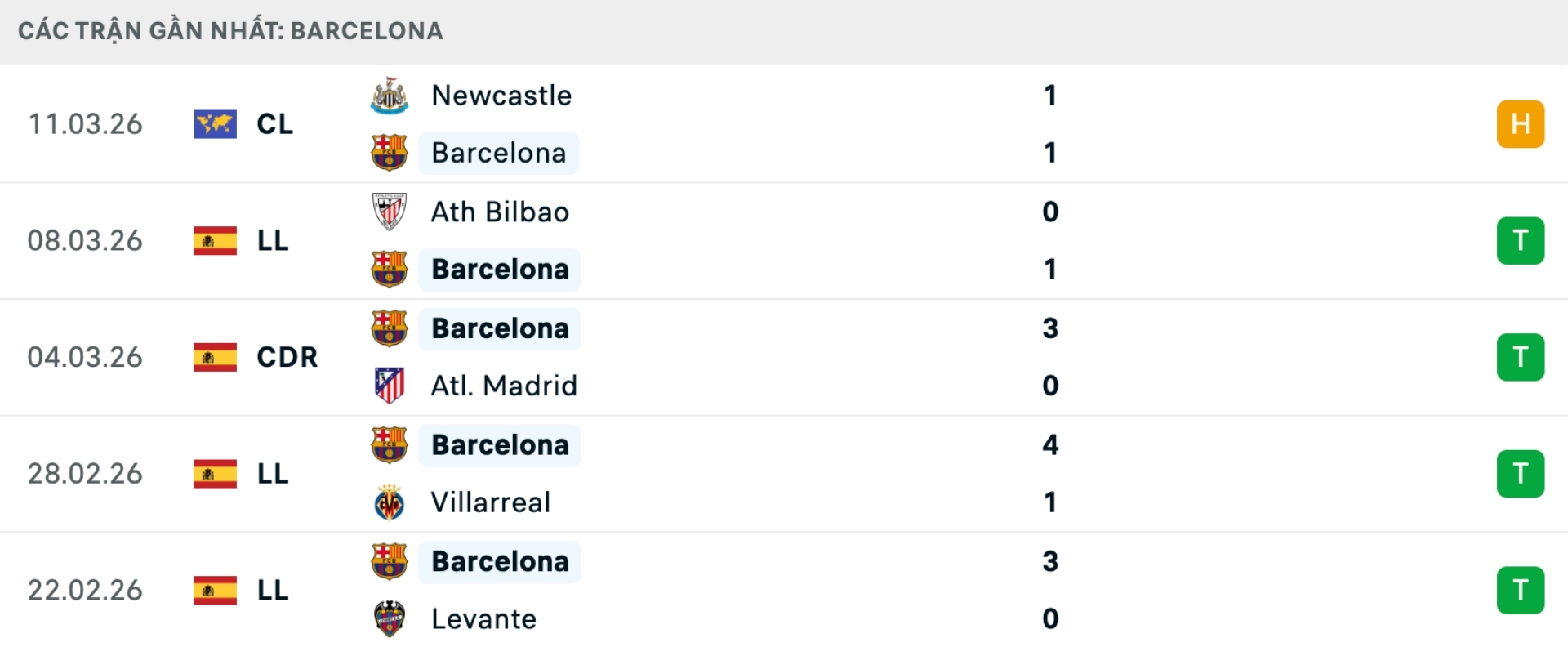Open the CL competition label

274,123
